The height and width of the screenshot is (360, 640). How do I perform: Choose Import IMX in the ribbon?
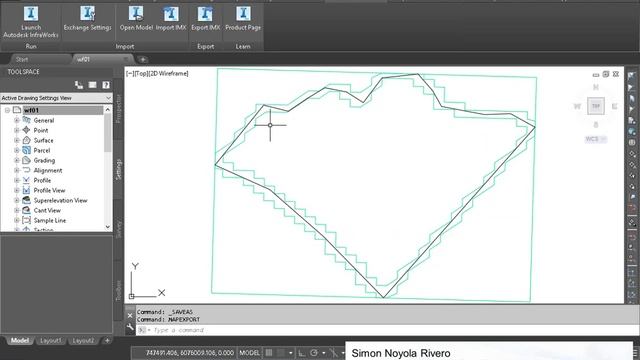[x=171, y=19]
